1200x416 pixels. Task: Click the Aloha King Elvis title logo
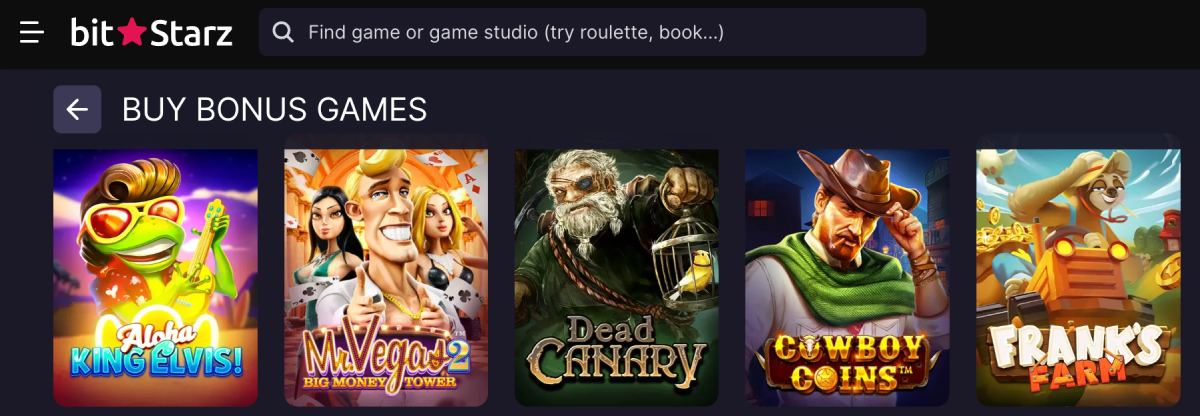click(x=156, y=350)
